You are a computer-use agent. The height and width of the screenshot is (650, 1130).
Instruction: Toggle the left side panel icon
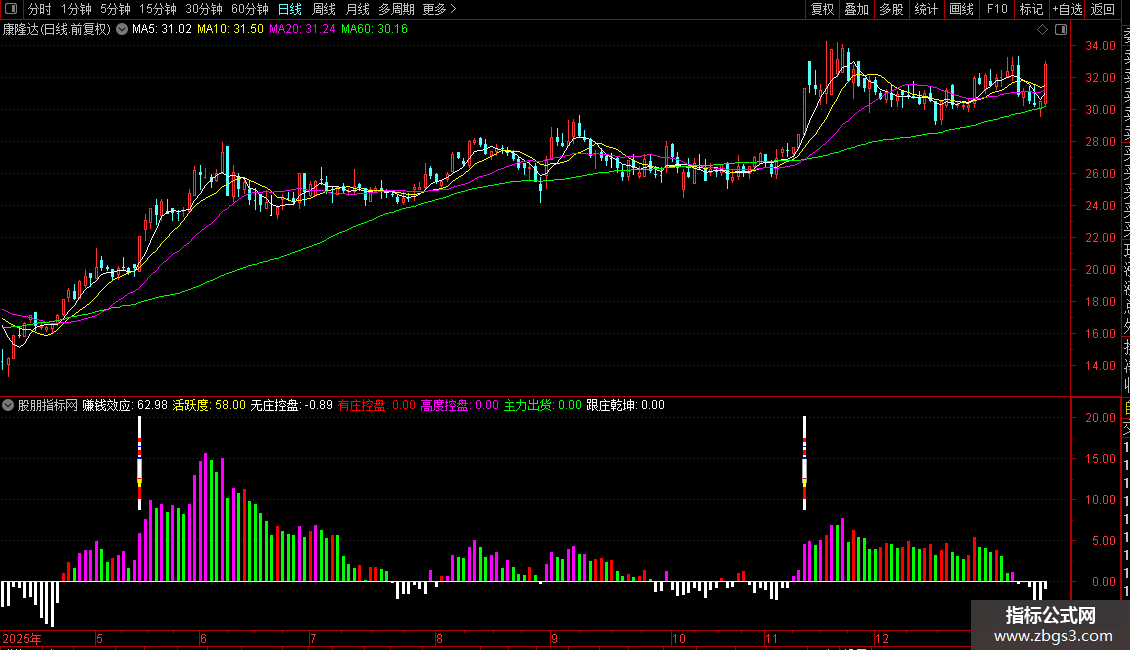[x=11, y=9]
